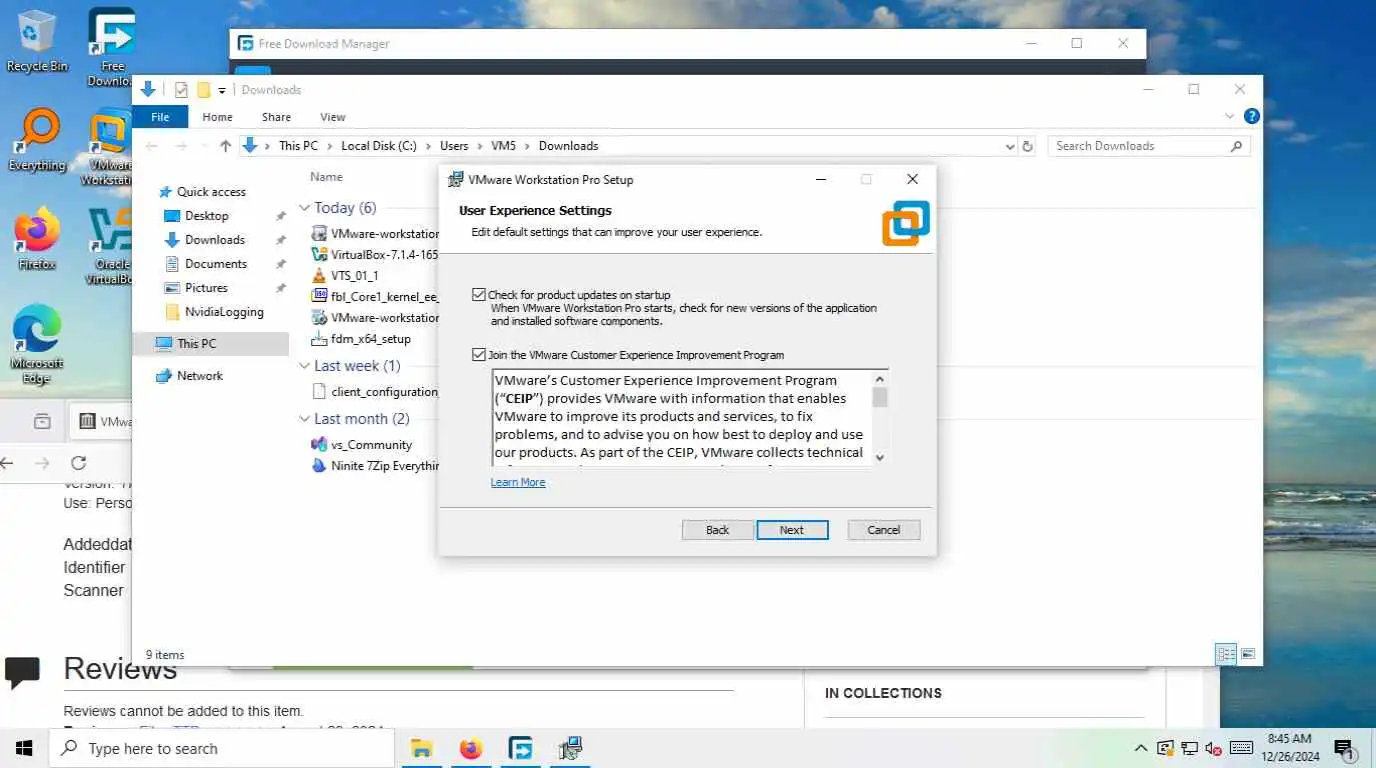The width and height of the screenshot is (1376, 768).
Task: Uncheck Join the VMware Customer Experience Improvement Program
Action: [x=479, y=355]
